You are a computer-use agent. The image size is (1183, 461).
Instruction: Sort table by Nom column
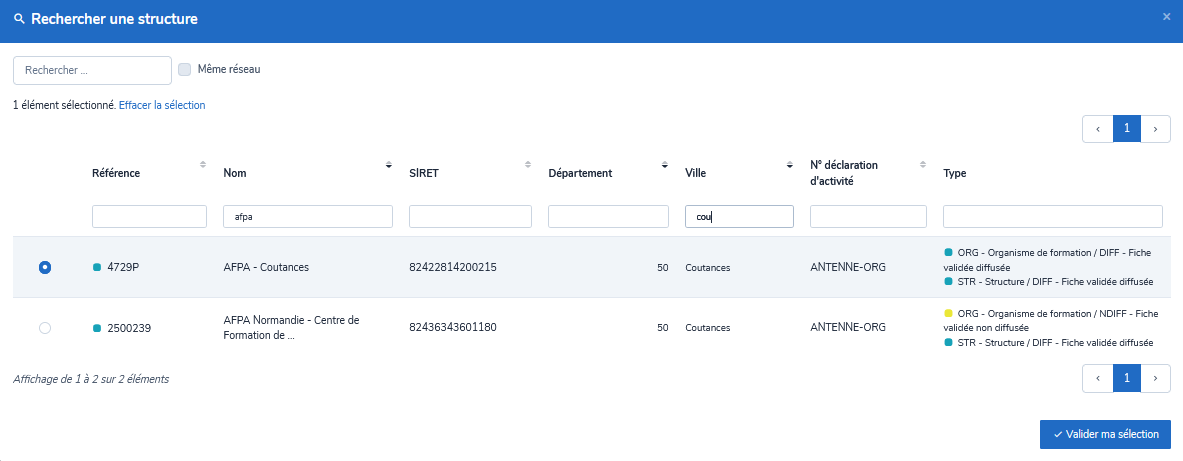click(x=389, y=164)
